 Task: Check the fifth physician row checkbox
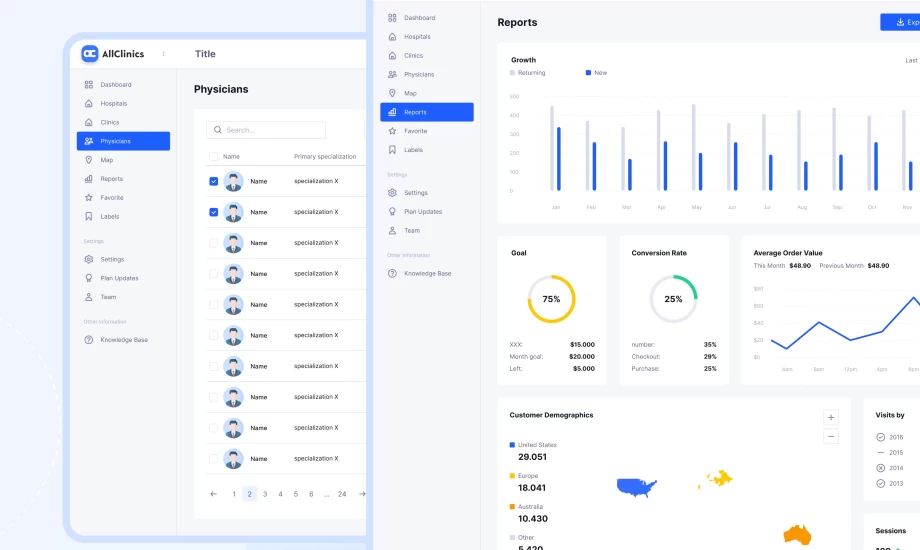pos(214,305)
